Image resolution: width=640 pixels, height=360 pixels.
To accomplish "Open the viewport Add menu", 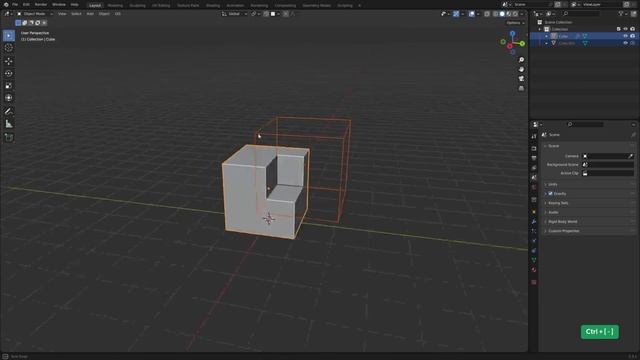I will coord(90,14).
